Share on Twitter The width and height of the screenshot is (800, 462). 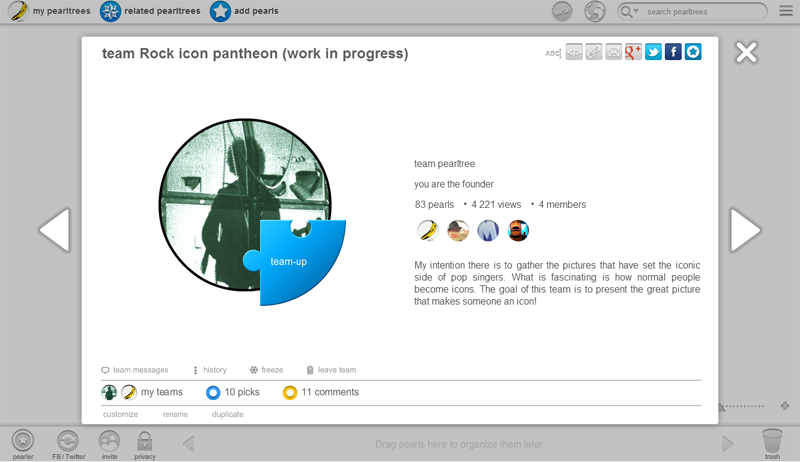[653, 52]
